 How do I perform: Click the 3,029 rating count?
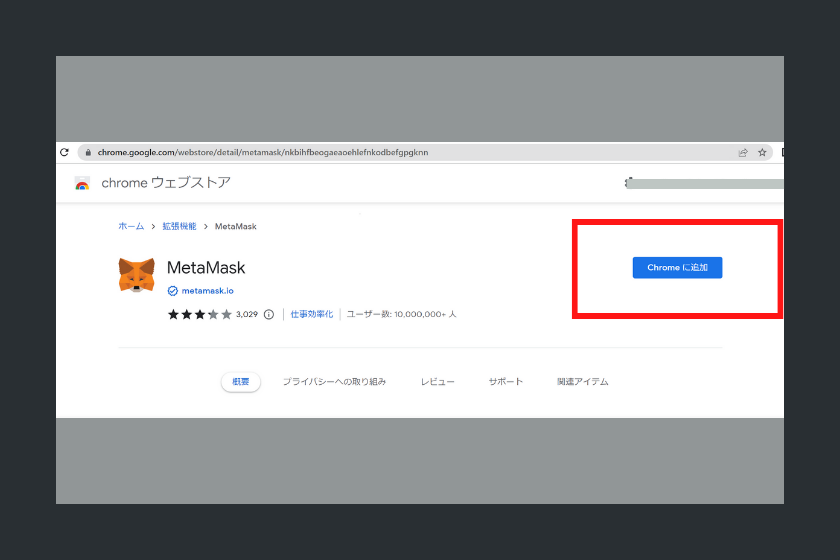[247, 315]
